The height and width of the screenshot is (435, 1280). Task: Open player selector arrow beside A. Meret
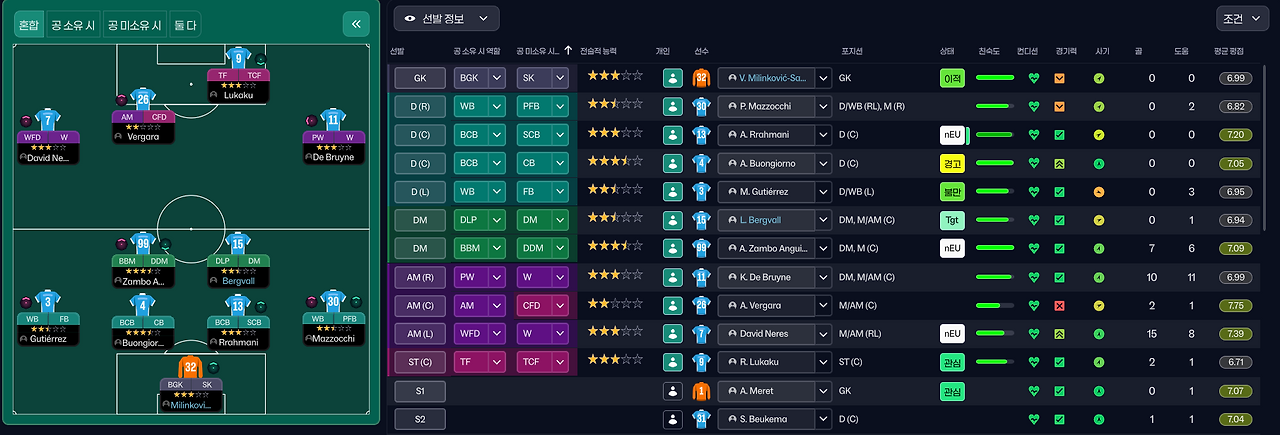click(x=823, y=390)
